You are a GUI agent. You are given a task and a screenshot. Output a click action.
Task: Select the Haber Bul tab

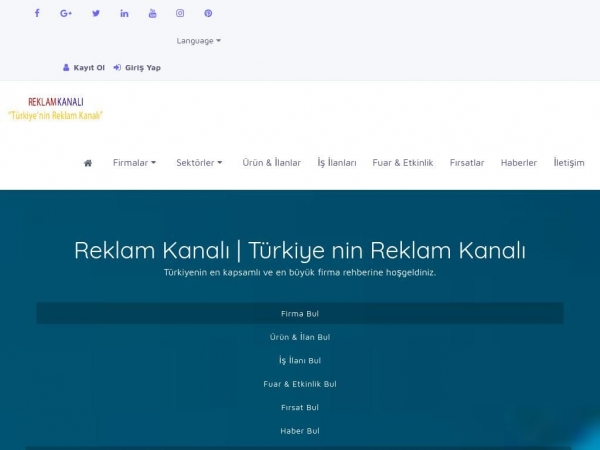point(300,431)
